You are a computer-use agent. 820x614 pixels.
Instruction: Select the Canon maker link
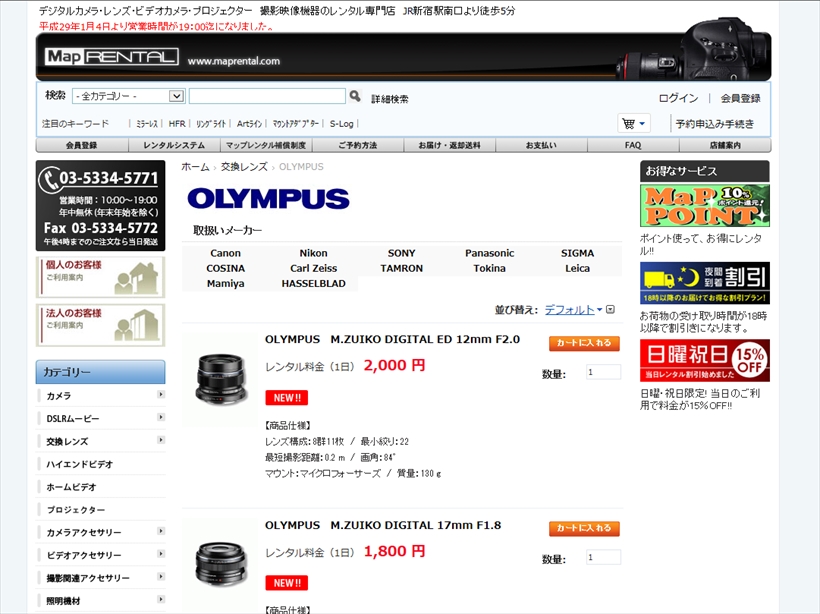[225, 253]
